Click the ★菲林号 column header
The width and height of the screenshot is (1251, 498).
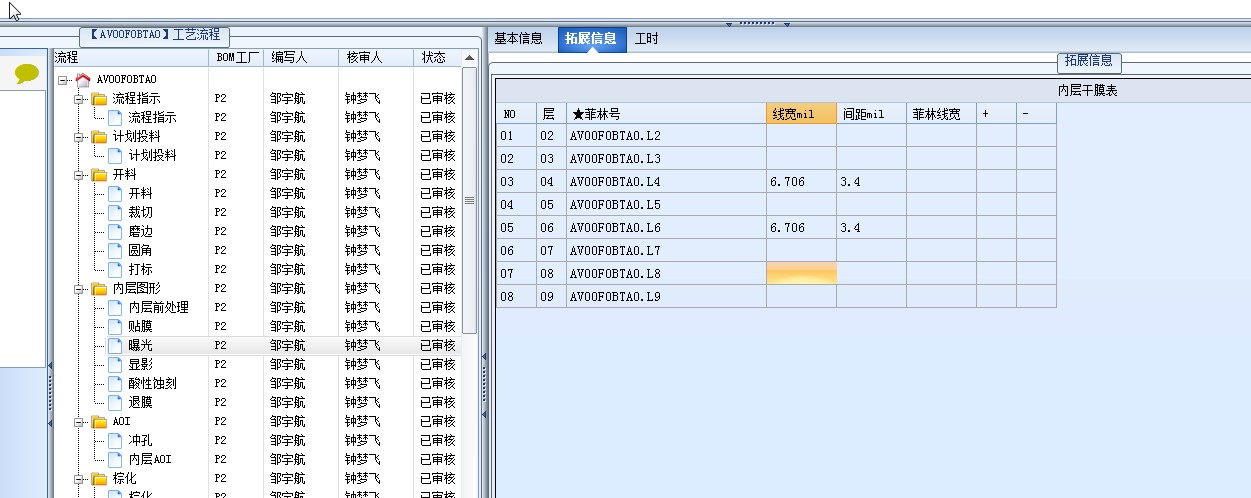pyautogui.click(x=666, y=114)
